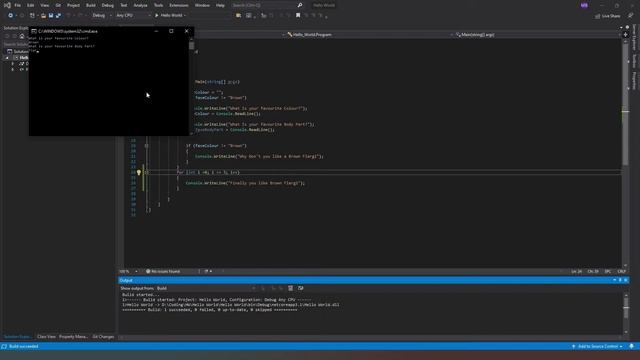640x360 pixels.
Task: Expand the start button dropdown arrow
Action: tap(185, 16)
